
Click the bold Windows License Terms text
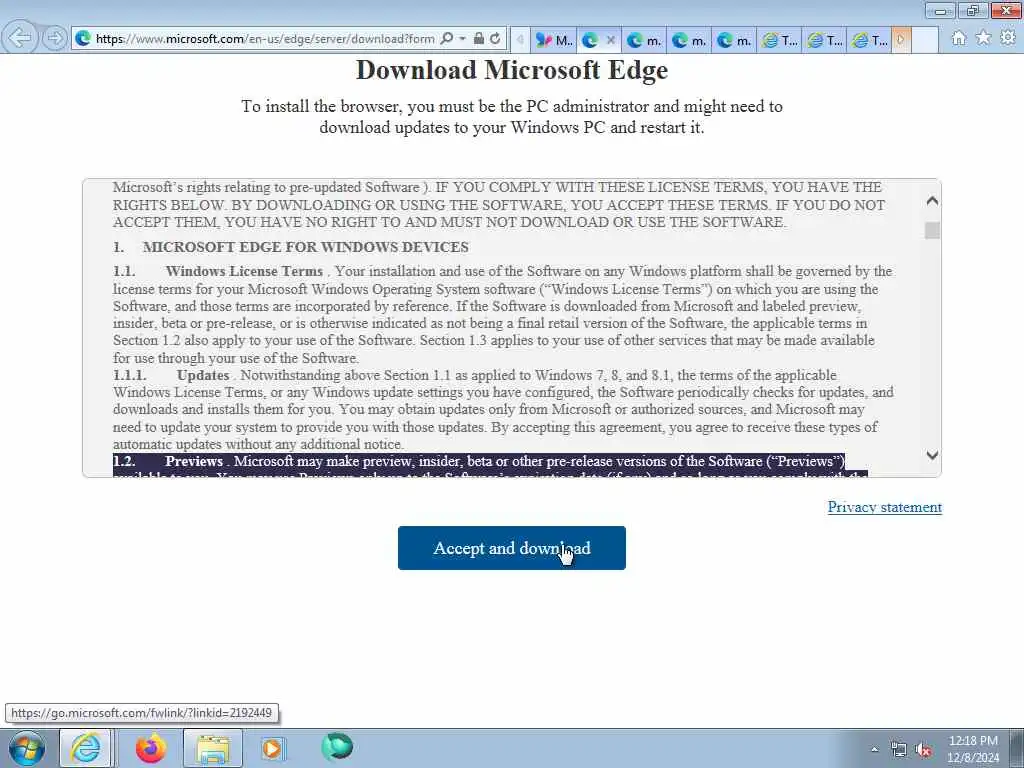[244, 271]
